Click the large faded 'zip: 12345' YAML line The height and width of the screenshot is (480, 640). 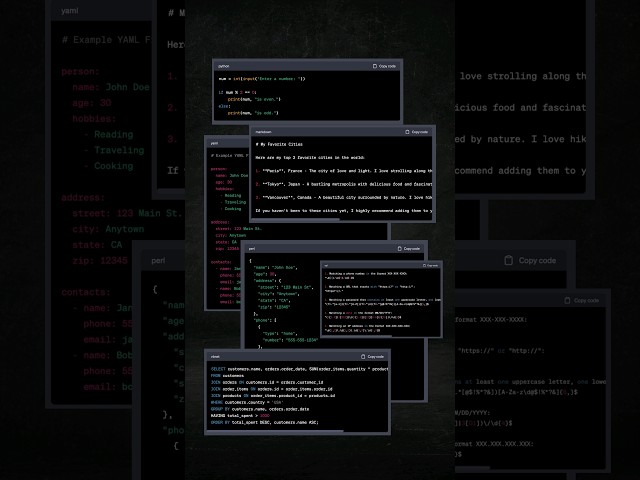(100, 261)
